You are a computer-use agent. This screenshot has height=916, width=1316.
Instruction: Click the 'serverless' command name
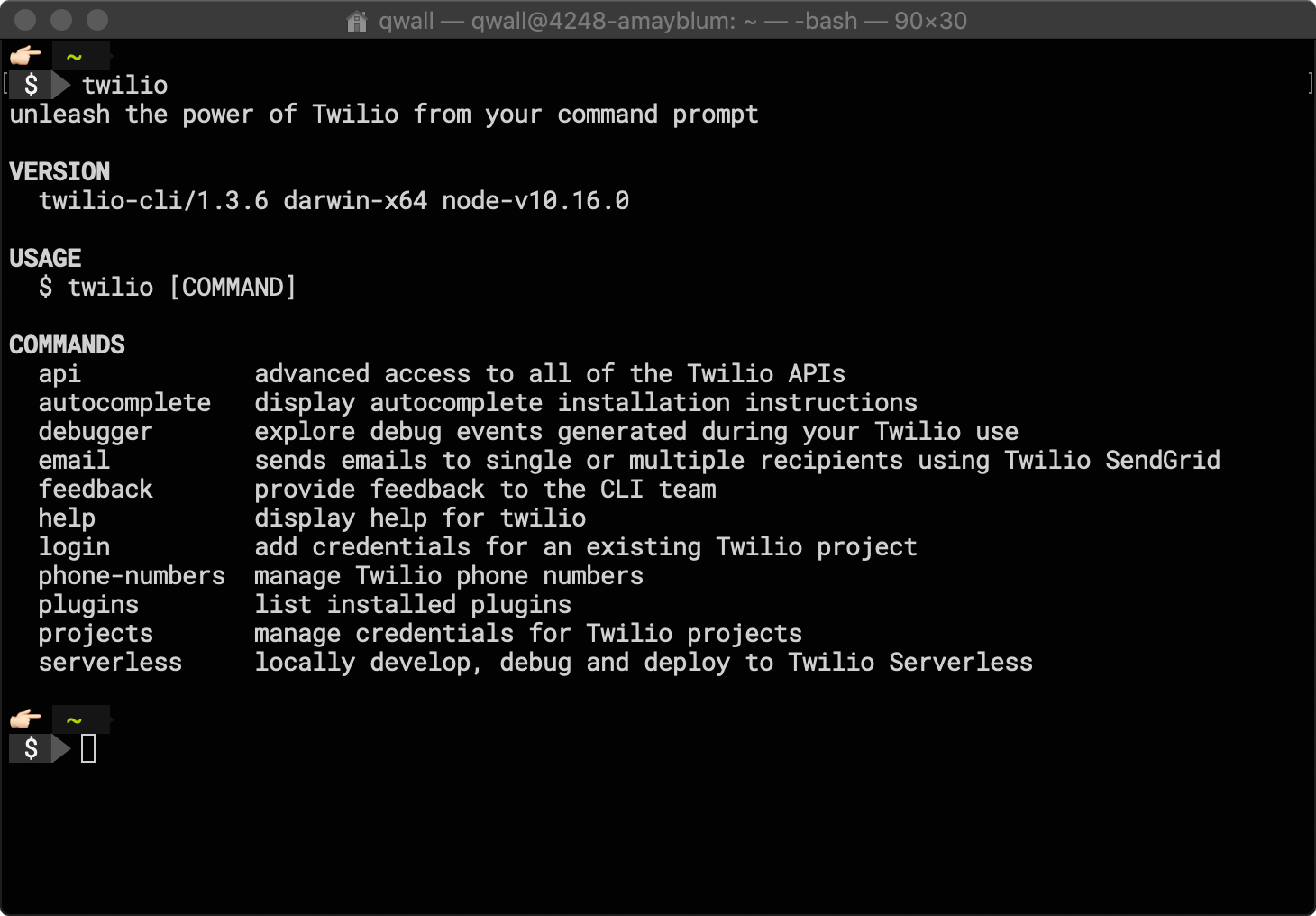pos(110,663)
